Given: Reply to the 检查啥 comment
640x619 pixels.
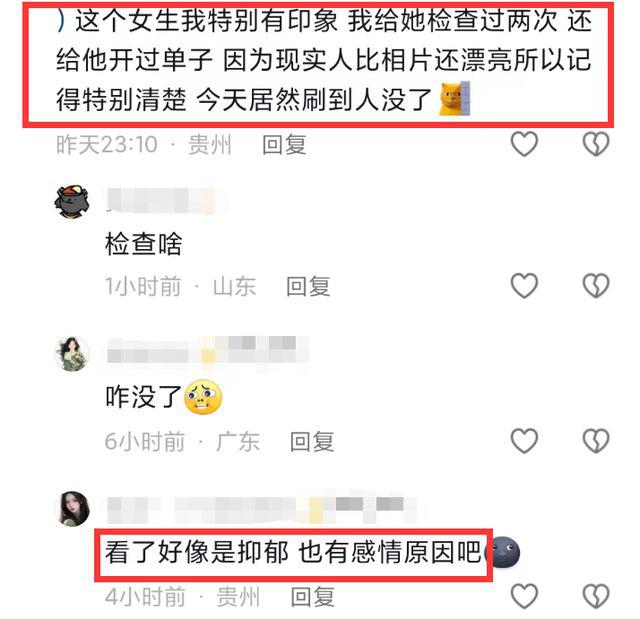Looking at the screenshot, I should coord(308,286).
